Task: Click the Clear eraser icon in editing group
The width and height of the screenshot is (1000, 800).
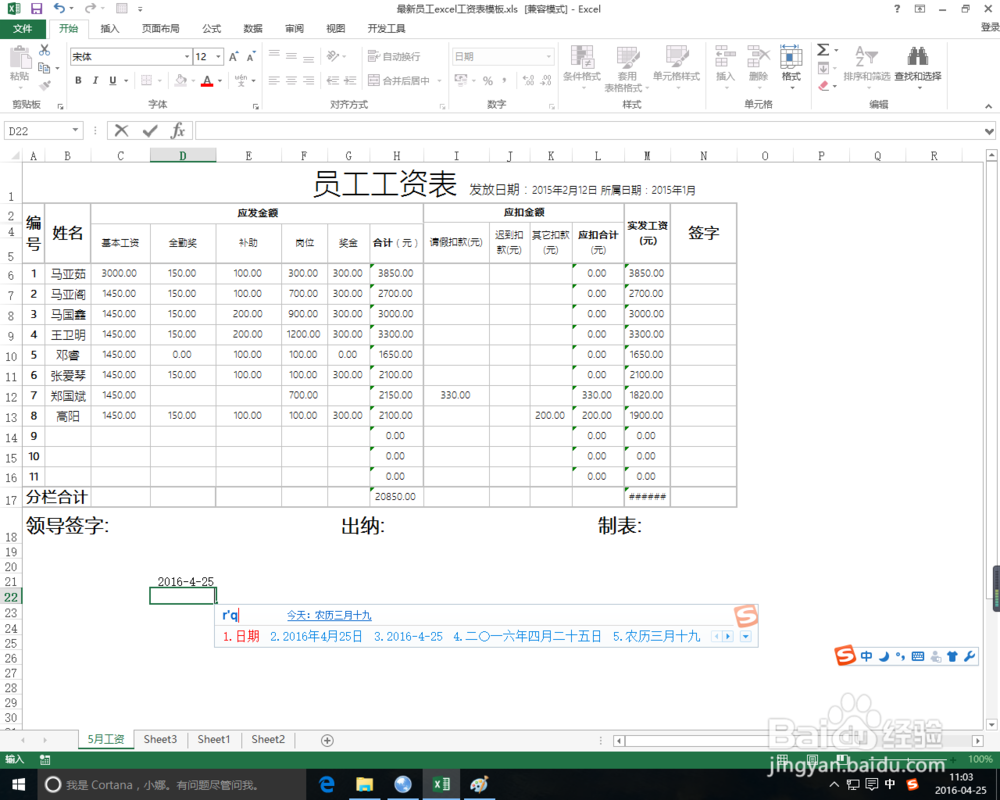Action: 823,85
